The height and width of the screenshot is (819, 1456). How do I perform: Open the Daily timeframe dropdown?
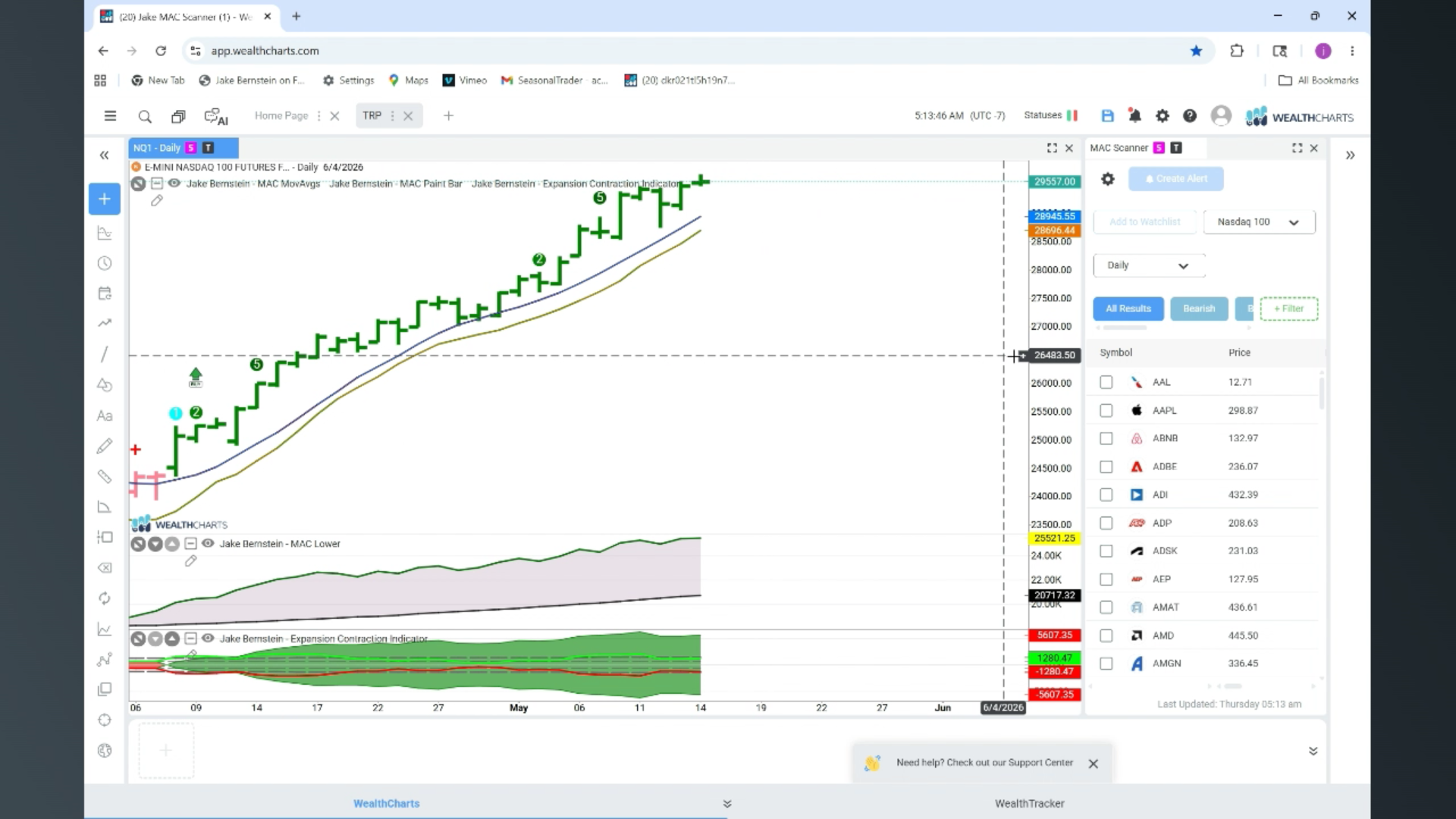click(1149, 265)
